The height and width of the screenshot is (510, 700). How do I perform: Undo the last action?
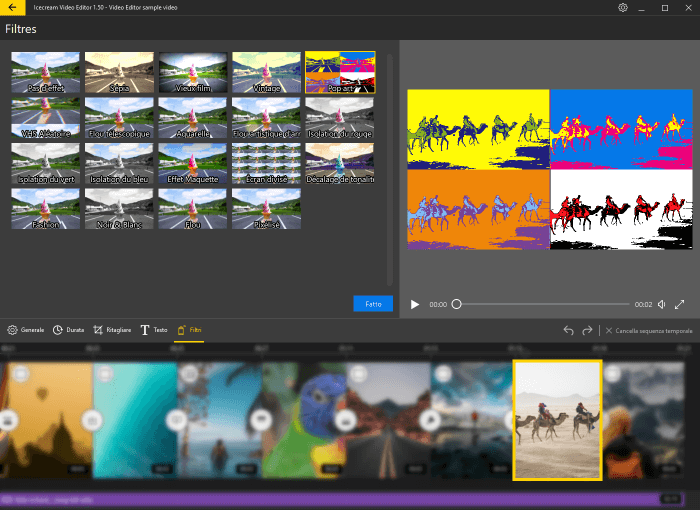point(568,330)
